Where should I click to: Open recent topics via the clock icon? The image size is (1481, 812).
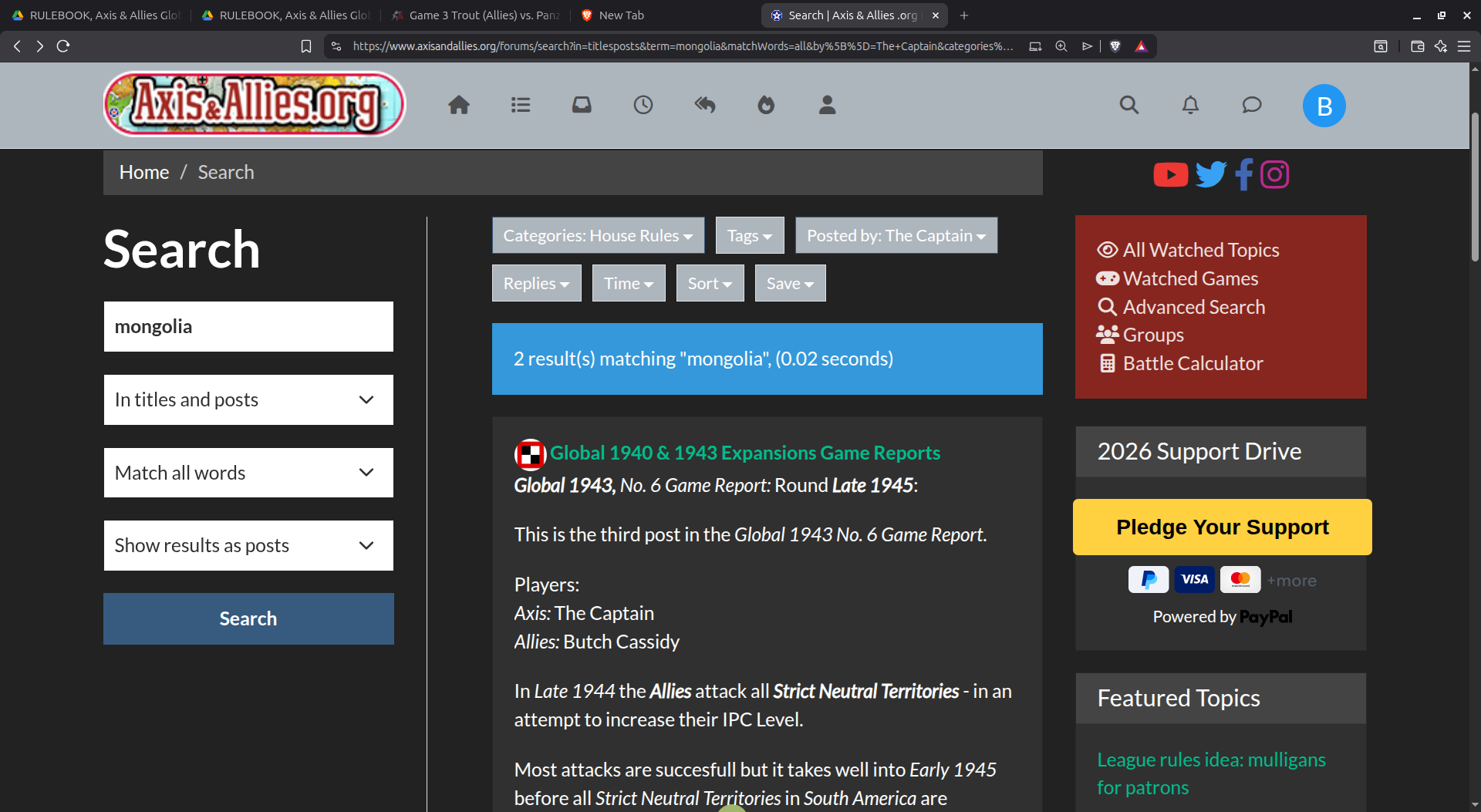point(643,105)
